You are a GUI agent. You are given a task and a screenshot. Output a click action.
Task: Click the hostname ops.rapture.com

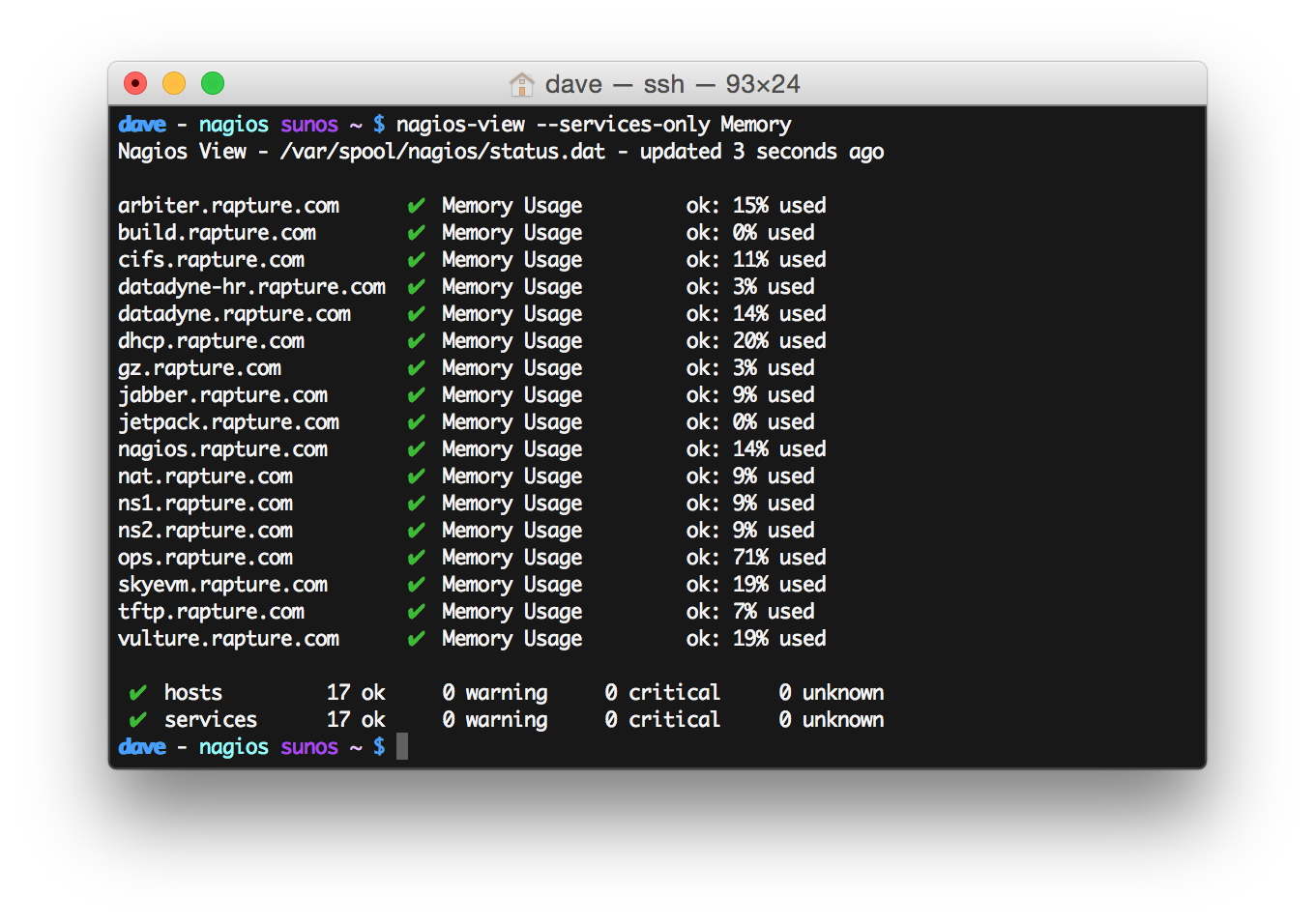coord(205,558)
